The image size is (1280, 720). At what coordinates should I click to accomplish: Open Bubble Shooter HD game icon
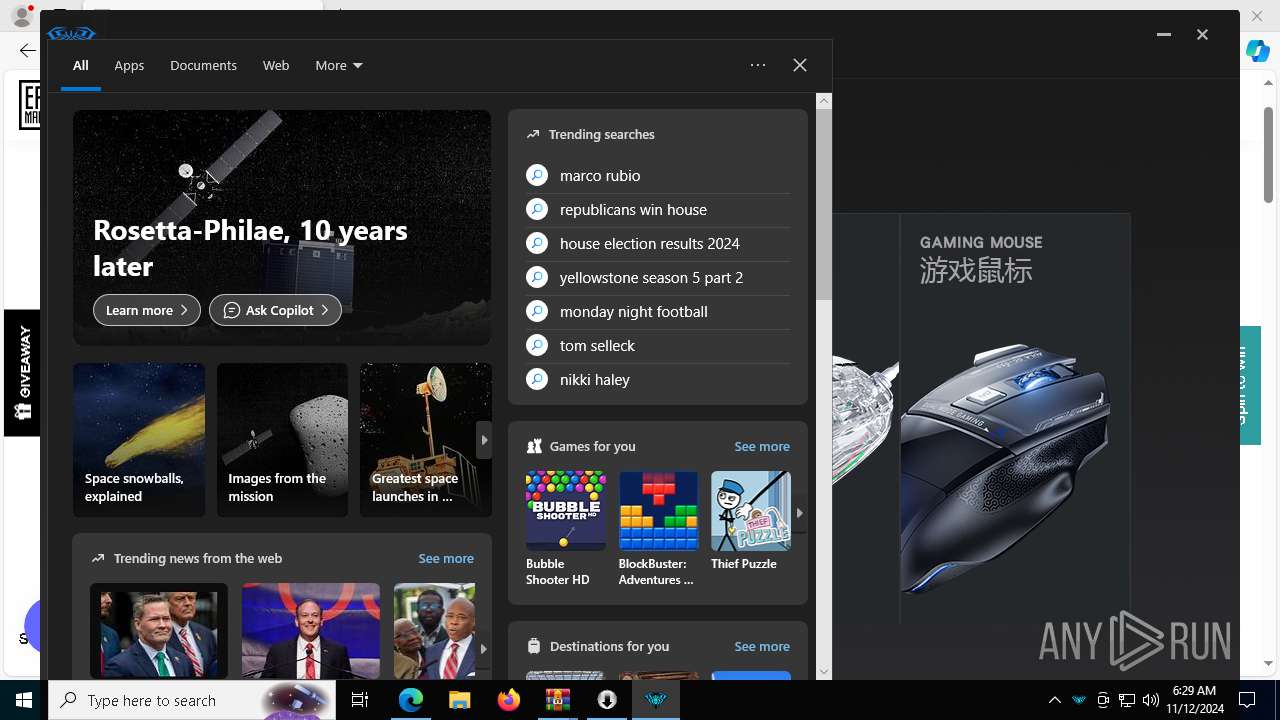coord(566,511)
